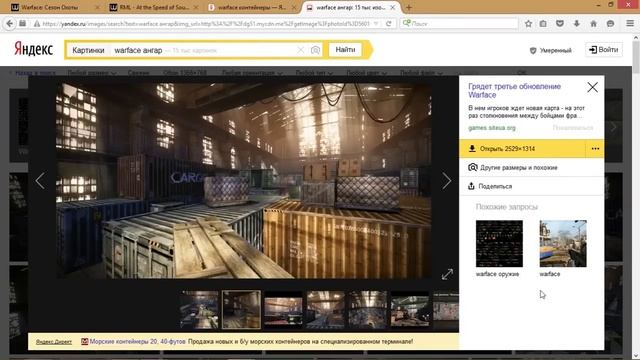Show the previous image with left arrow
The height and width of the screenshot is (360, 640).
click(x=40, y=180)
